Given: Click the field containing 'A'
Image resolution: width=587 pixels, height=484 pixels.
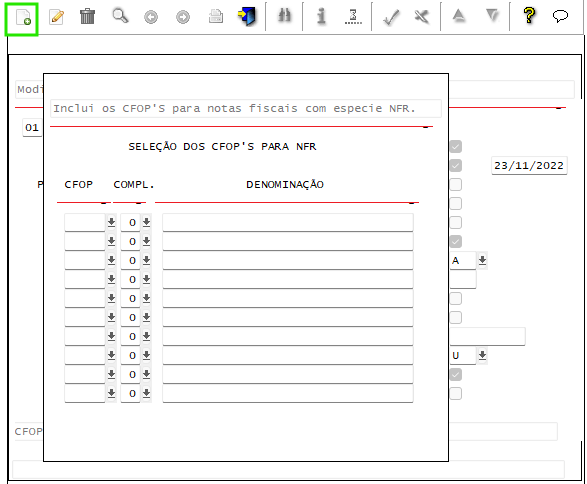Looking at the screenshot, I should pos(463,260).
